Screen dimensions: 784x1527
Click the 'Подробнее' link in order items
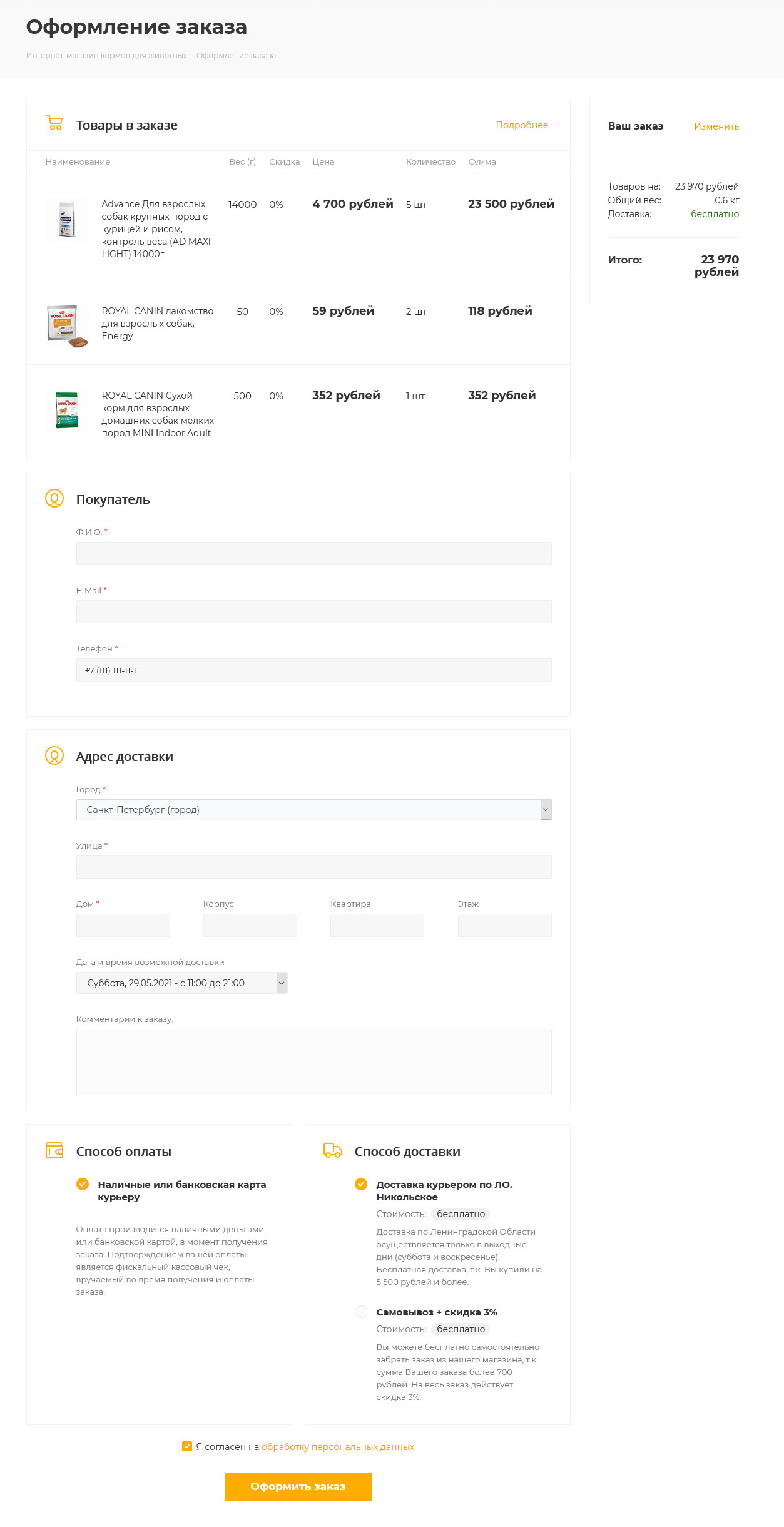(522, 125)
